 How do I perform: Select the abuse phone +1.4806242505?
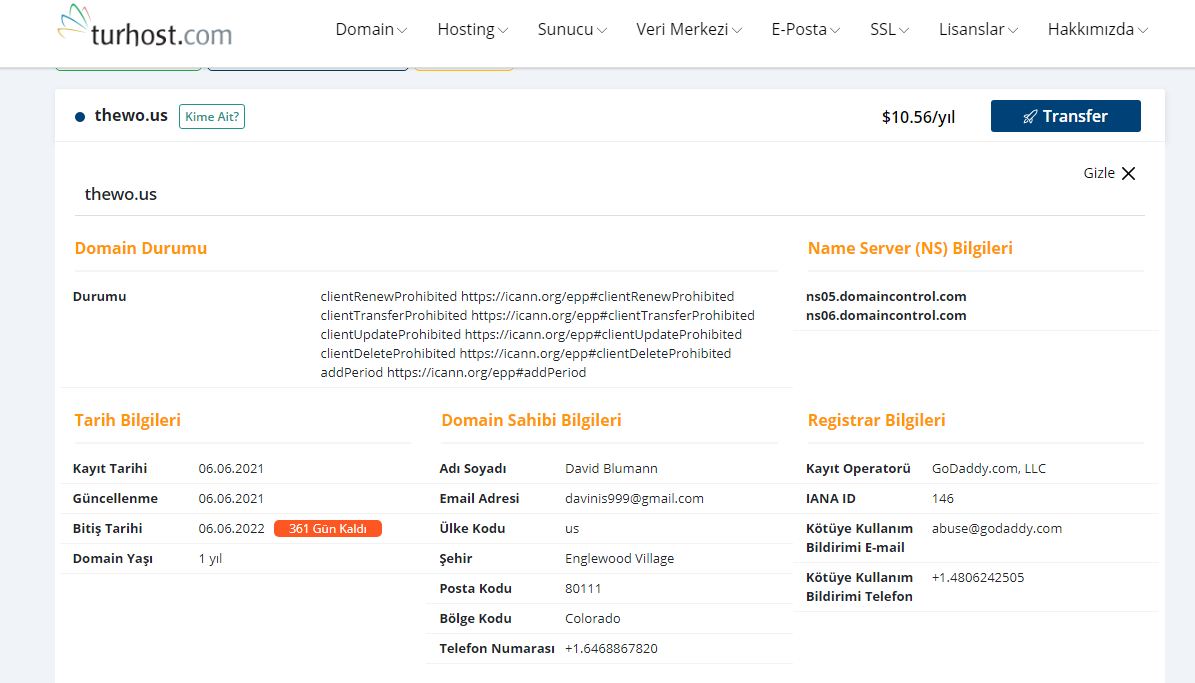[978, 578]
